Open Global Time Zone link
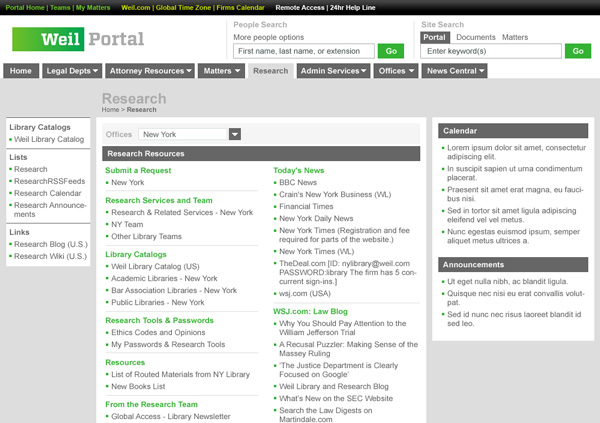Image resolution: width=600 pixels, height=423 pixels. point(183,7)
